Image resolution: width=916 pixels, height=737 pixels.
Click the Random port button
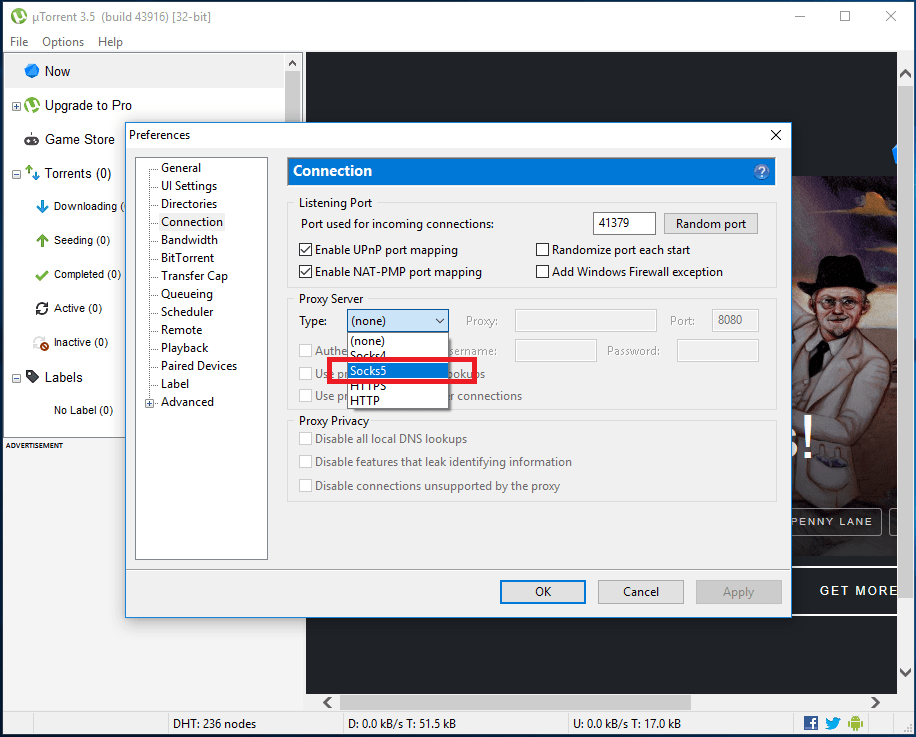pyautogui.click(x=710, y=224)
